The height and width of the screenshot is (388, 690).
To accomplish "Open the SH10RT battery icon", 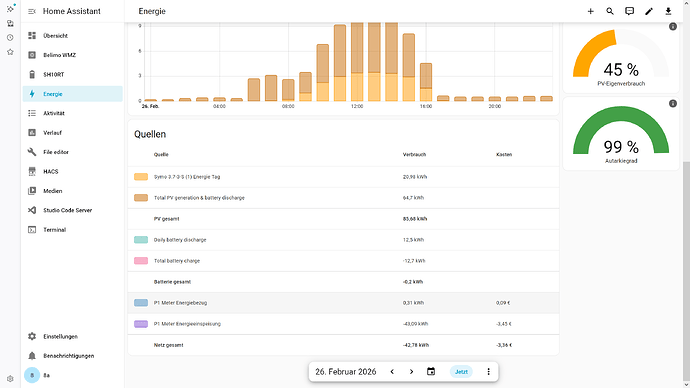I will [x=32, y=74].
